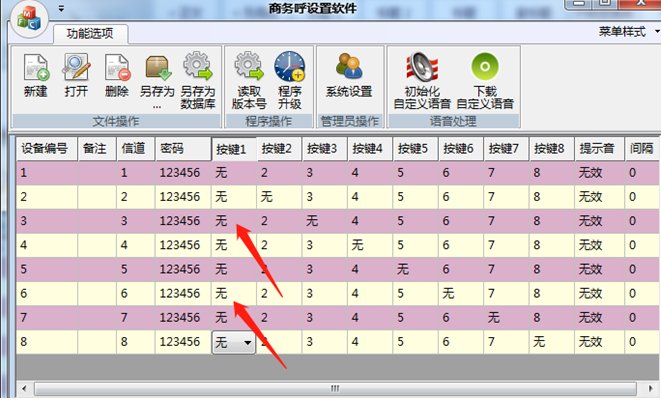661x402 pixels.
Task: Click the 提示音 column header
Action: point(596,148)
